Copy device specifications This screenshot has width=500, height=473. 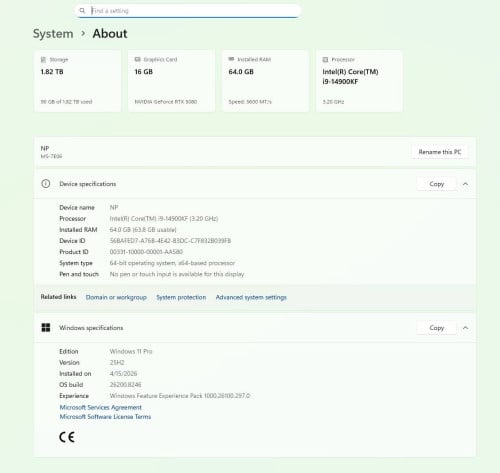(437, 184)
